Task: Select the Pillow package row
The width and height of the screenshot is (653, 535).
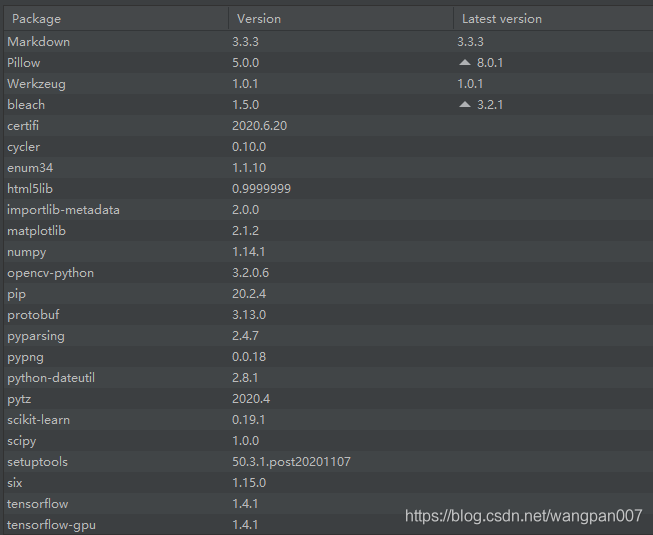Action: 24,63
